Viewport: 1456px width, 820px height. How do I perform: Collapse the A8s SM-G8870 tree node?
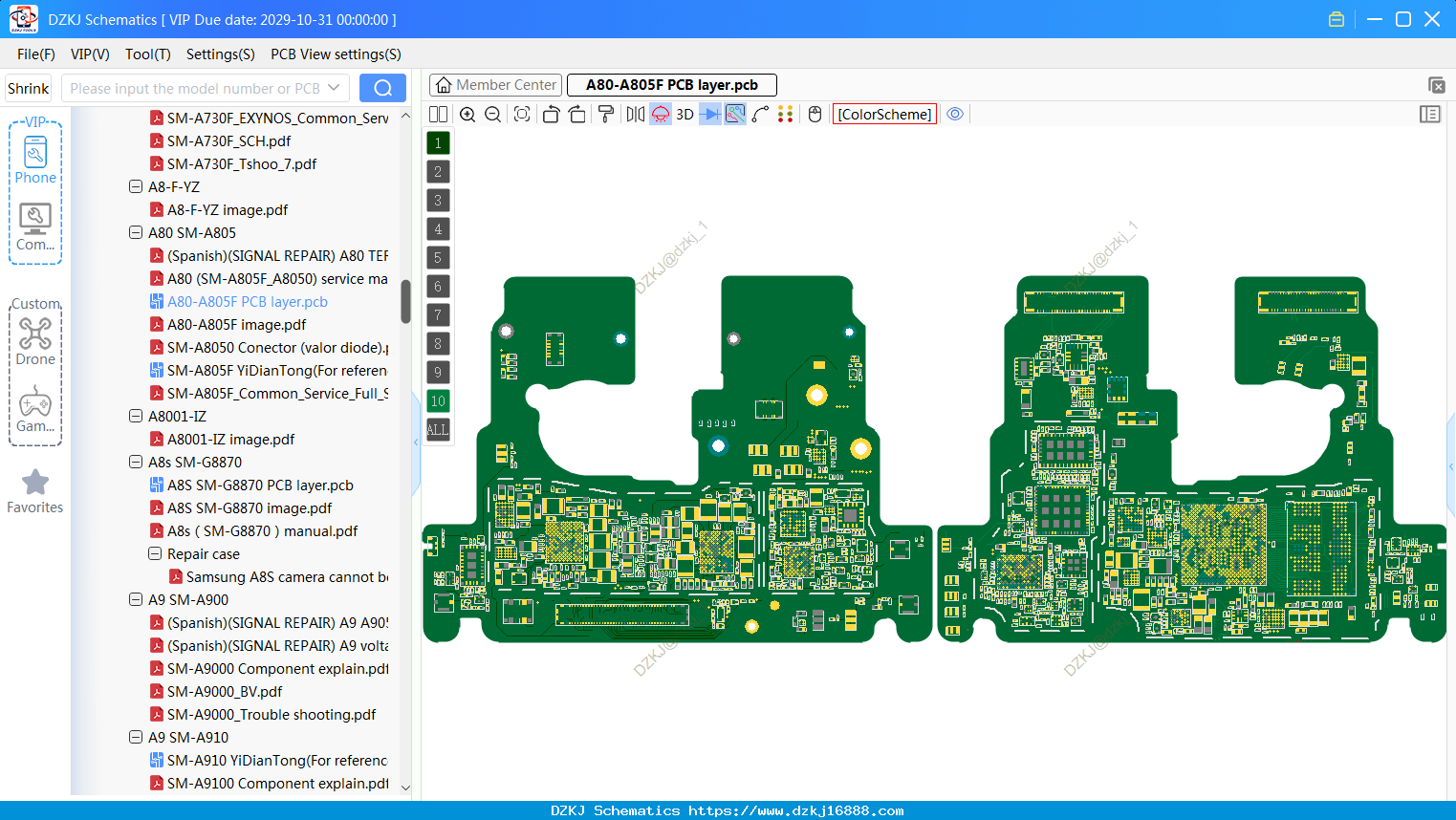(136, 462)
